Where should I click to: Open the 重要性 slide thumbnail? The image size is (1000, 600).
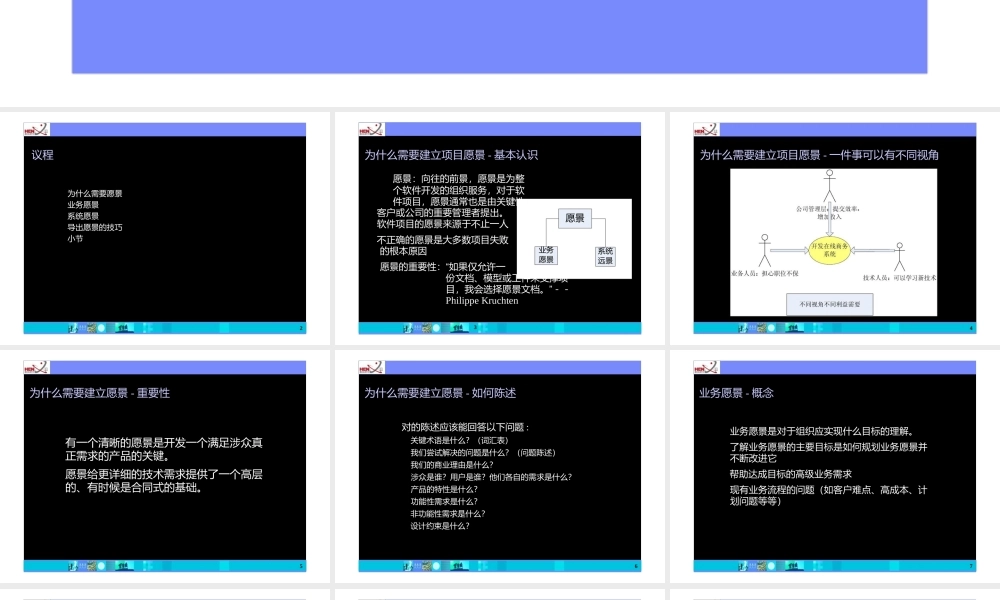[165, 466]
